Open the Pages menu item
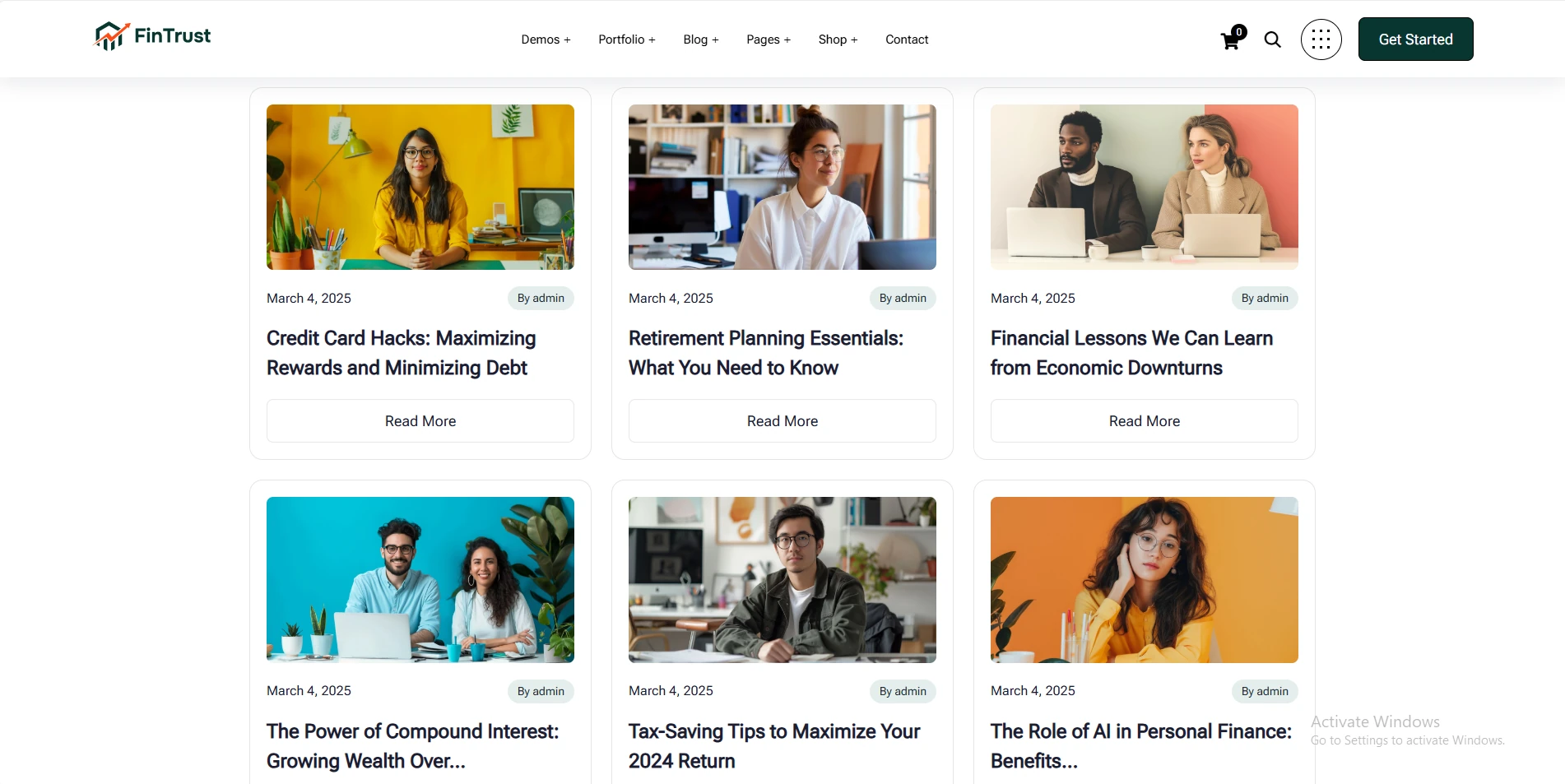This screenshot has width=1565, height=784. coord(768,39)
